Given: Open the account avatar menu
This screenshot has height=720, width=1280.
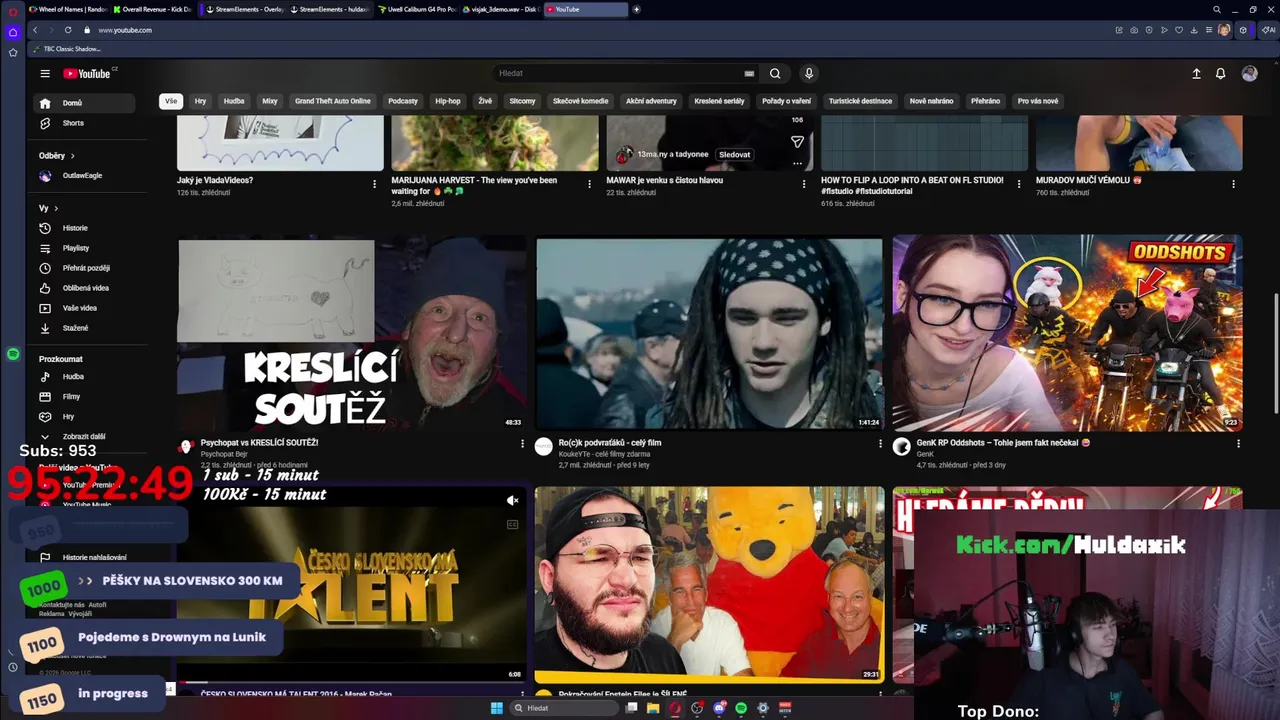Looking at the screenshot, I should pyautogui.click(x=1249, y=73).
